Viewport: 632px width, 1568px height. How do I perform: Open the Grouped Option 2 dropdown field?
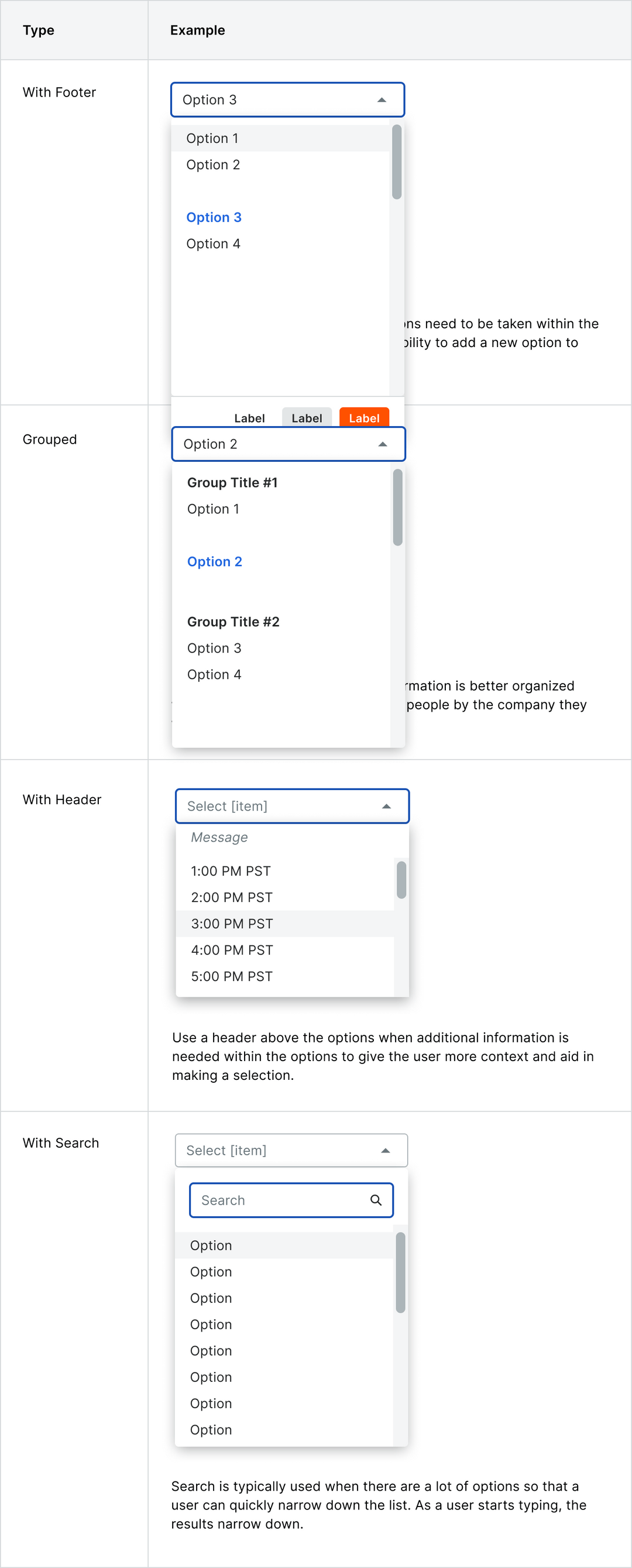[274, 444]
